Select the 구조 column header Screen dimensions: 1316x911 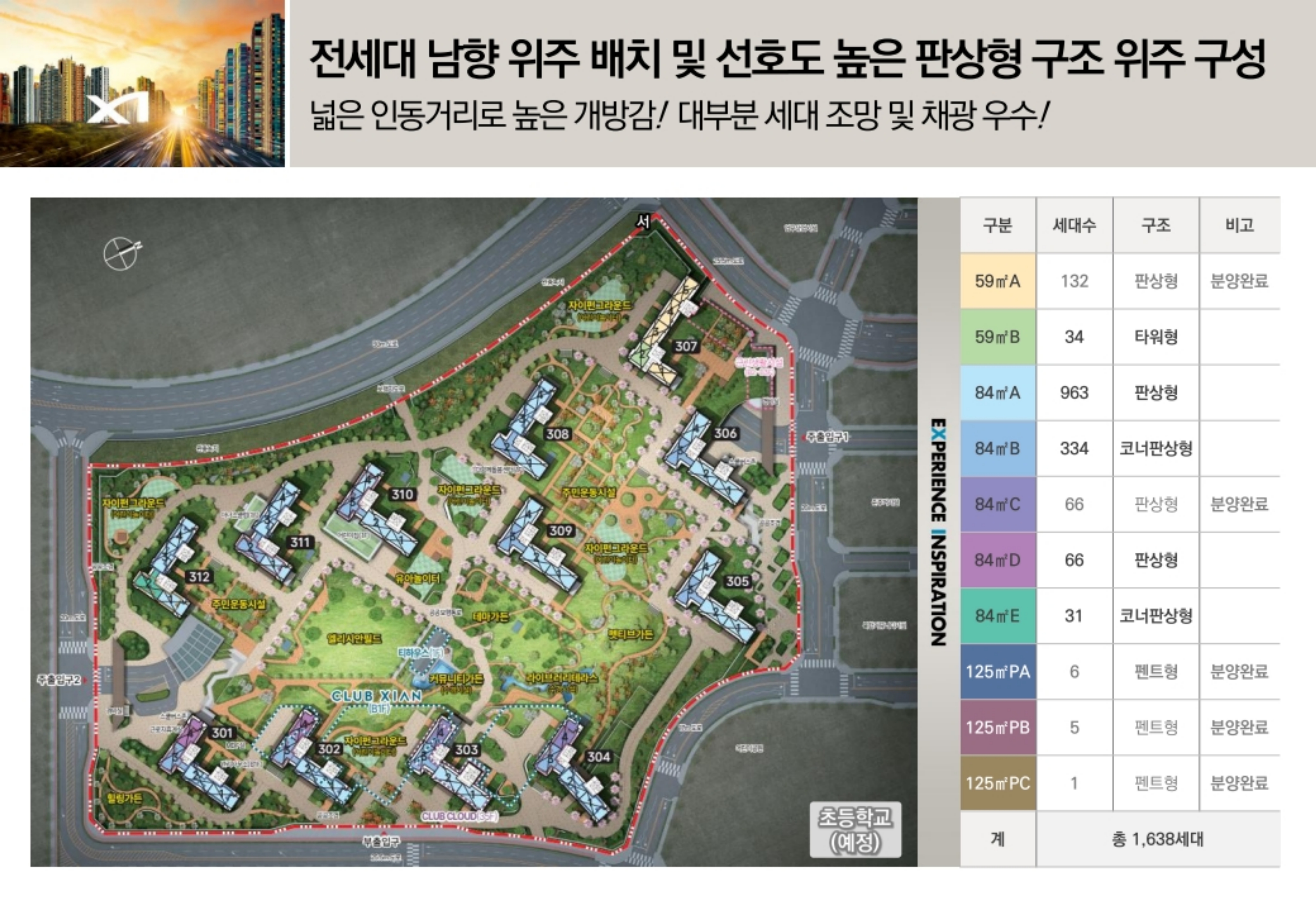(x=1156, y=225)
